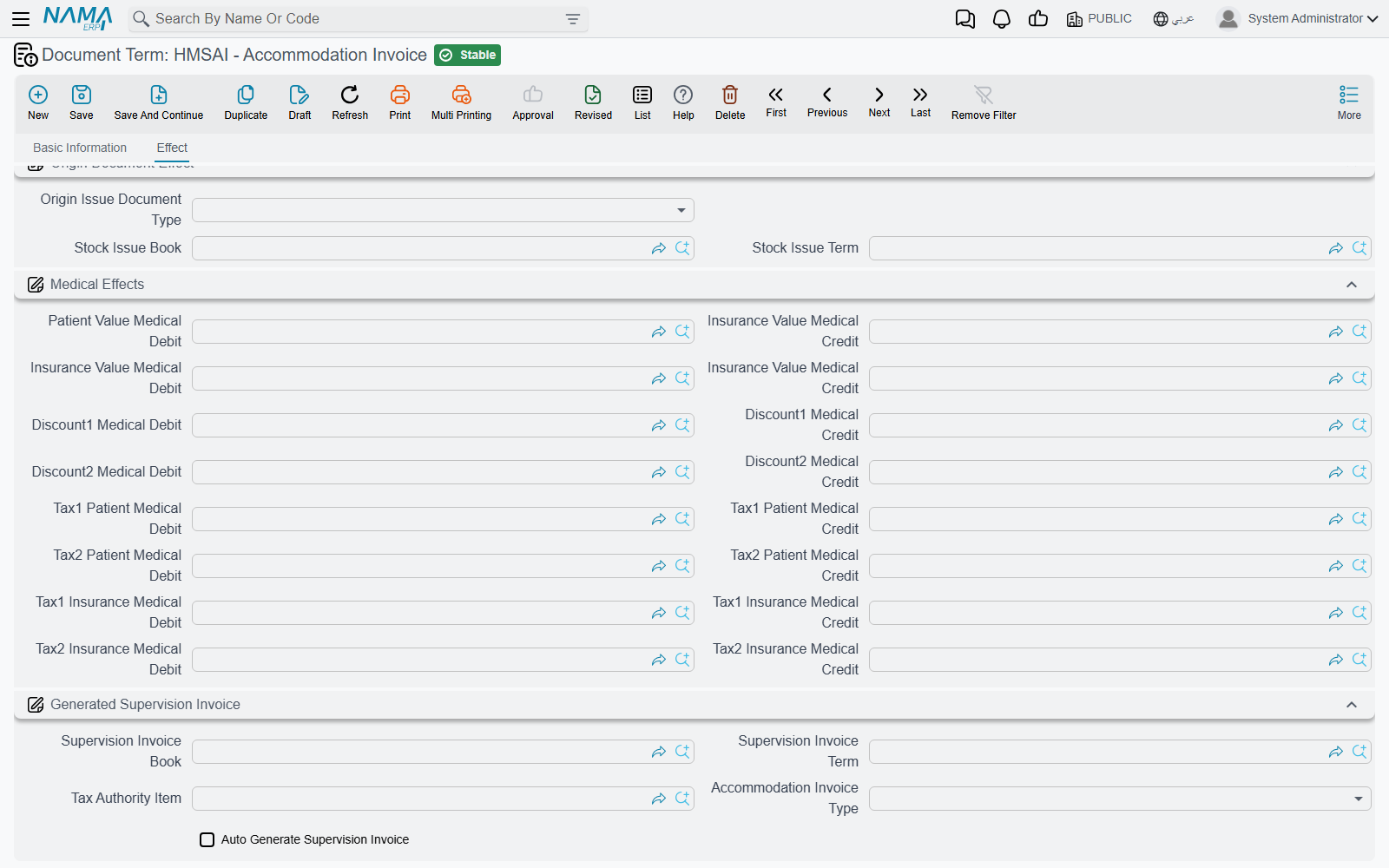The image size is (1389, 868).
Task: Open Origin Issue Document Type dropdown
Action: pos(443,210)
